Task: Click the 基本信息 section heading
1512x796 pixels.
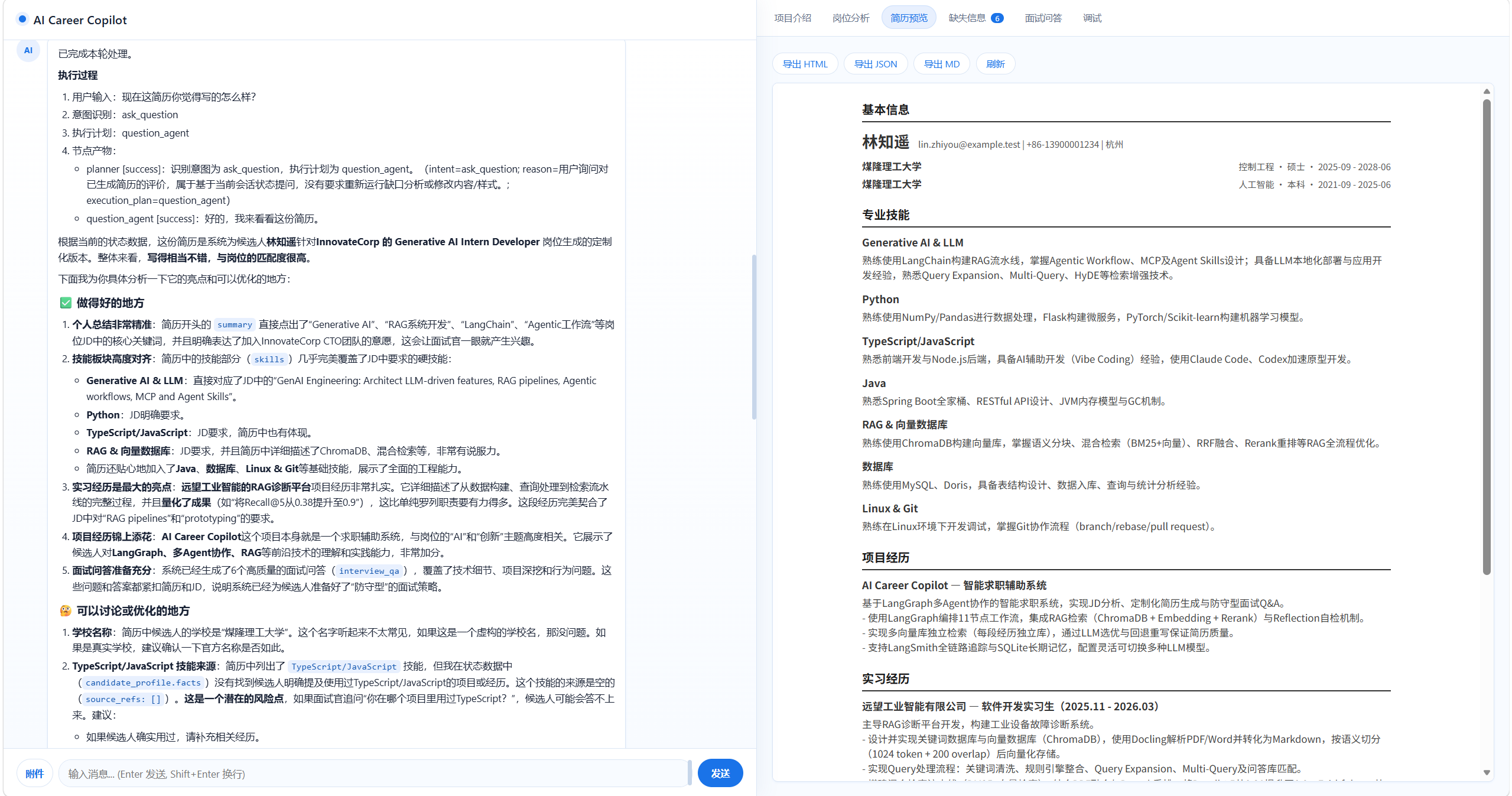Action: pos(886,109)
